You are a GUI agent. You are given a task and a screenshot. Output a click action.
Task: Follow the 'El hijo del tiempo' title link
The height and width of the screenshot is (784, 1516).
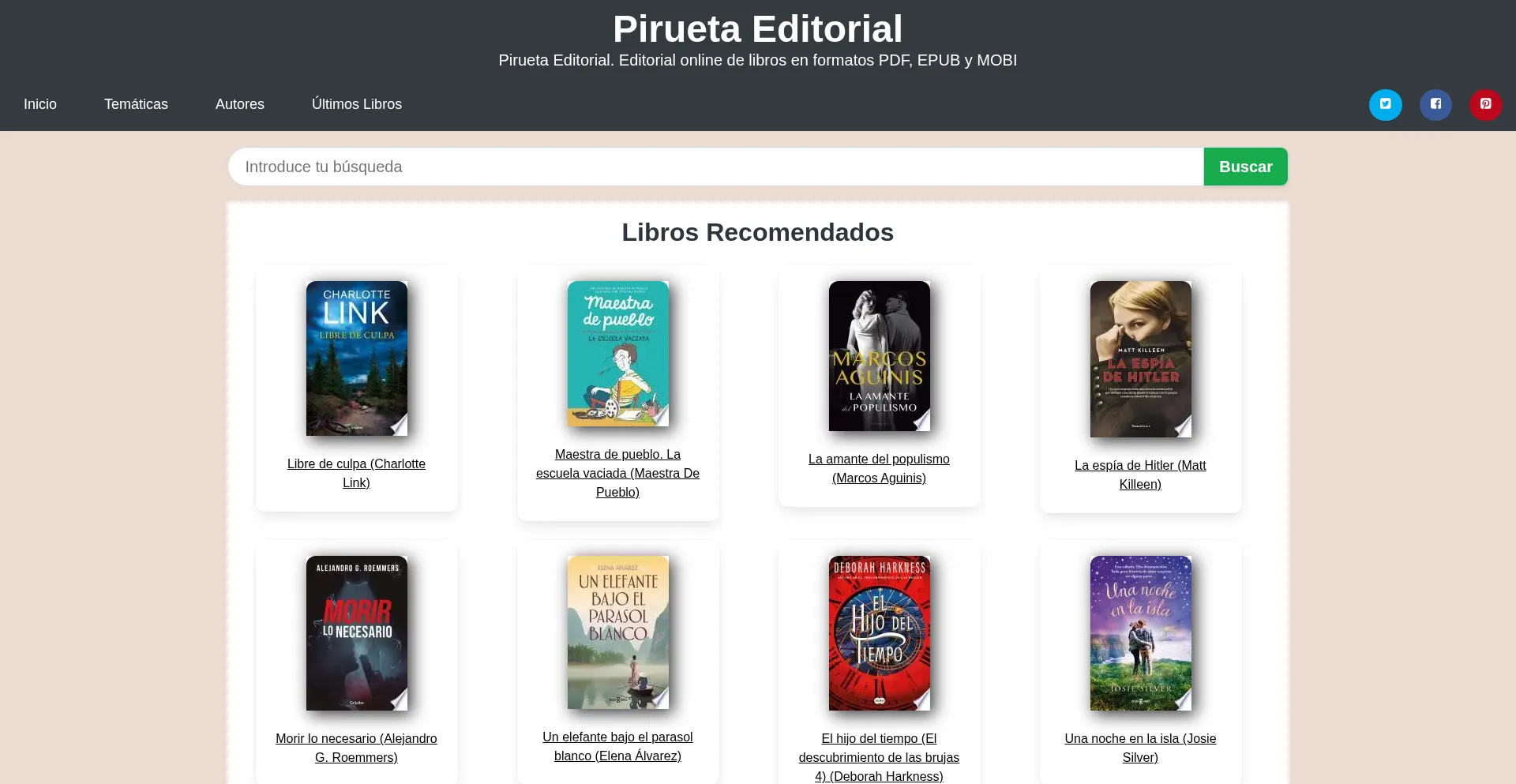pyautogui.click(x=879, y=758)
